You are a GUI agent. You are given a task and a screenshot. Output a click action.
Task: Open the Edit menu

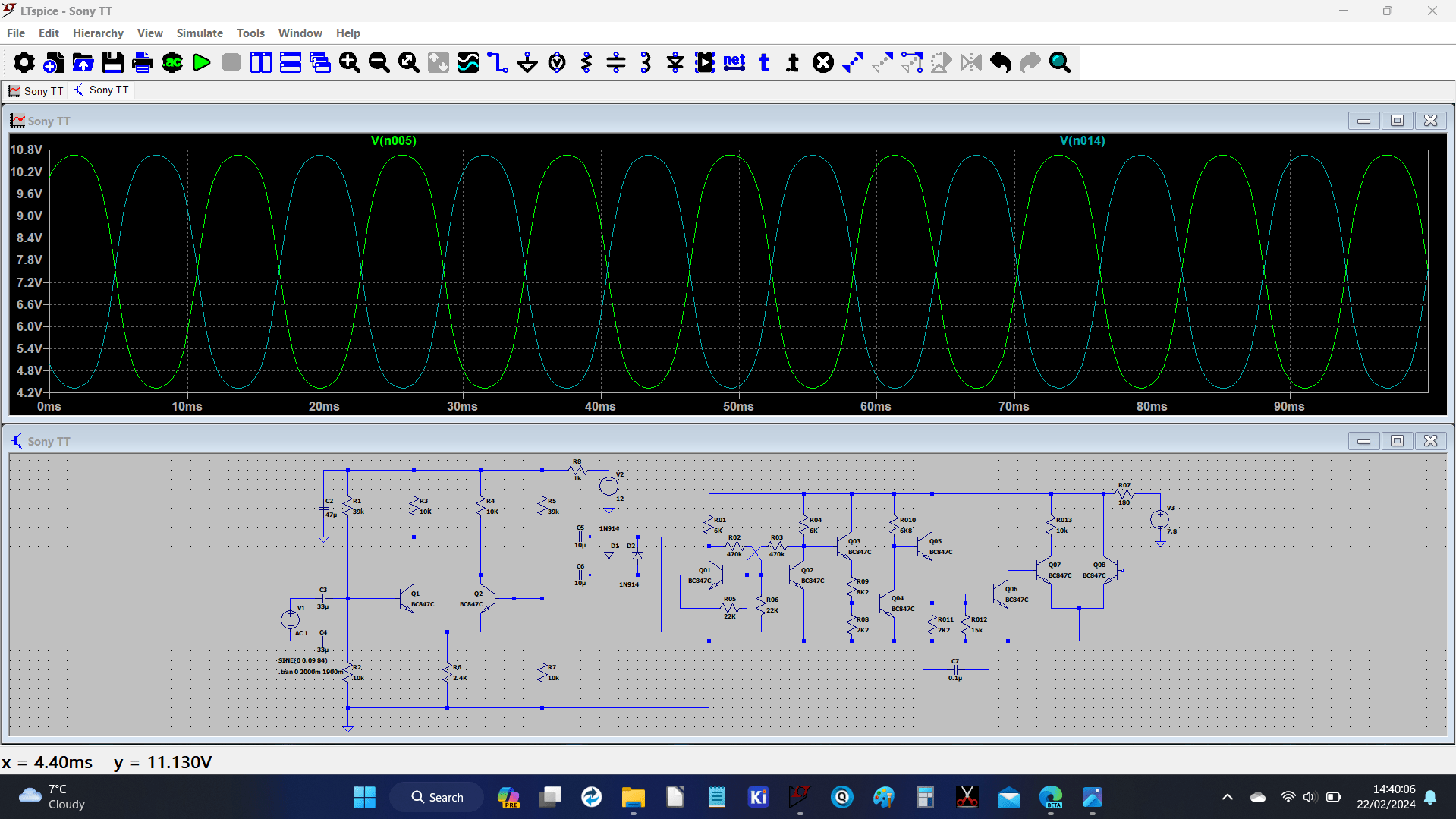click(x=49, y=33)
